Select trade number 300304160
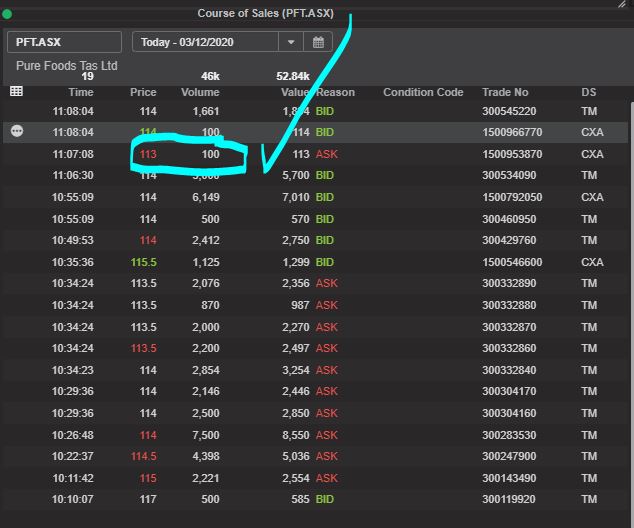The height and width of the screenshot is (528, 634). (x=509, y=413)
